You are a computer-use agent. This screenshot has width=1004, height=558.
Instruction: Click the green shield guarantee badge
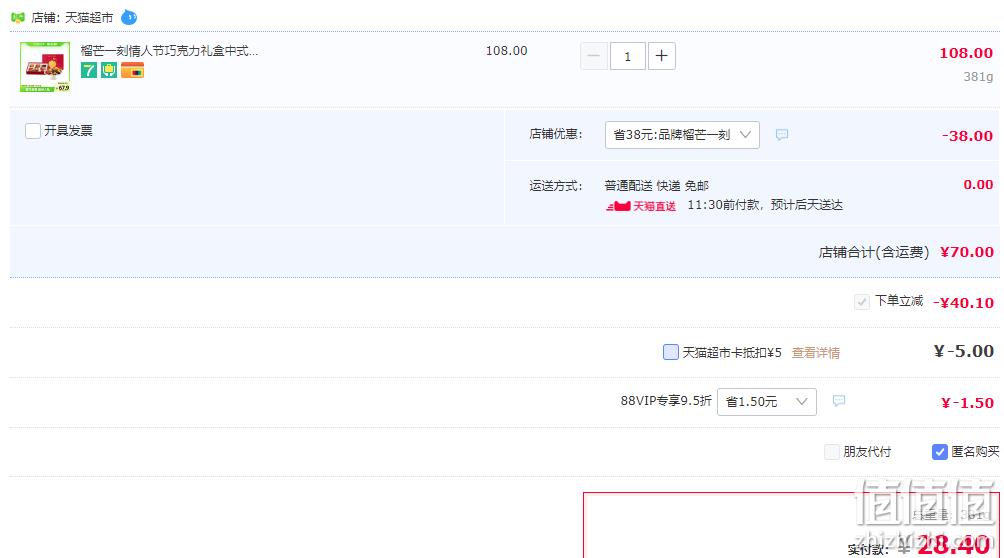(x=109, y=70)
